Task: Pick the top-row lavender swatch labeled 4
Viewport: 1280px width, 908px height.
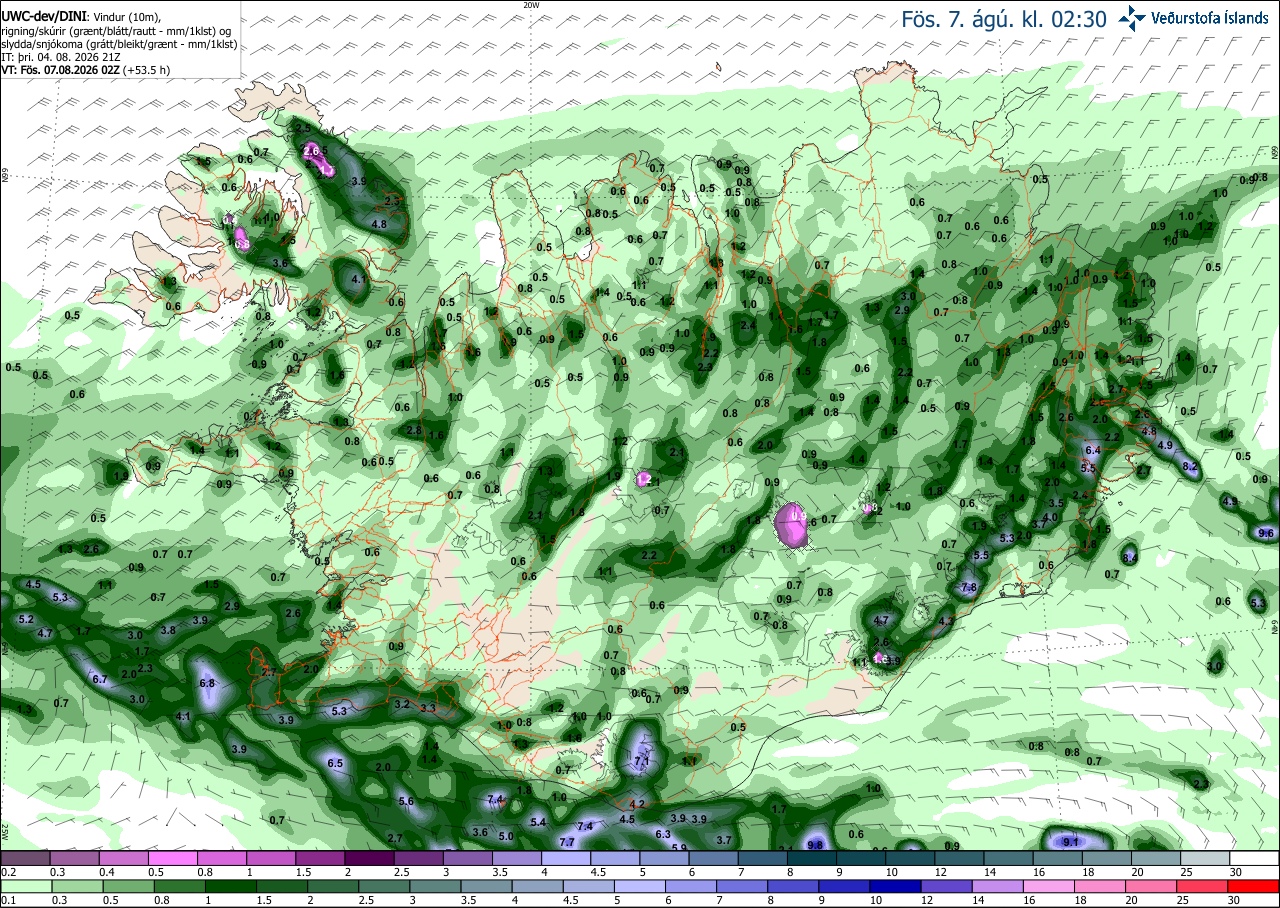Action: tap(566, 858)
